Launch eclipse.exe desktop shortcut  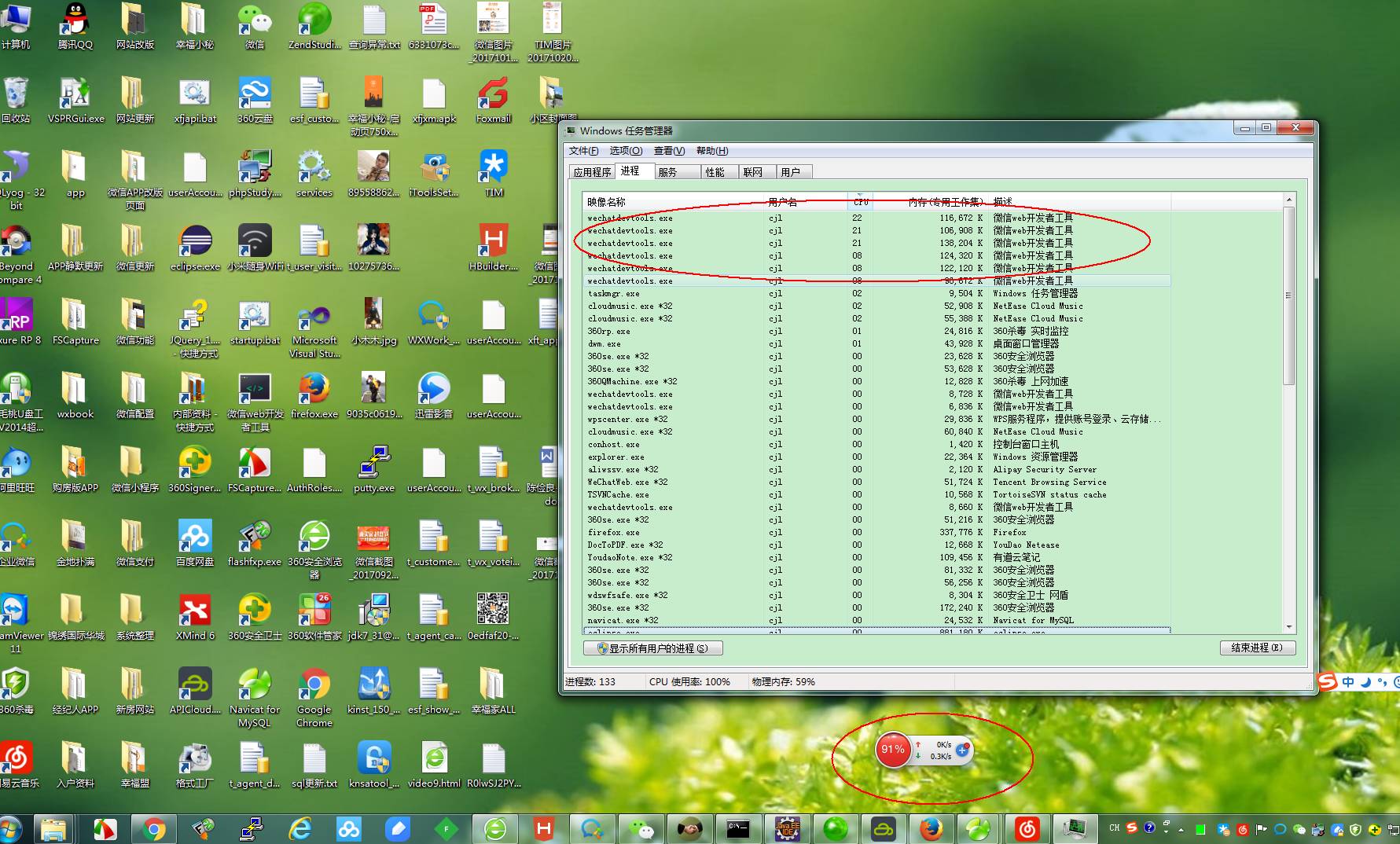click(x=195, y=248)
